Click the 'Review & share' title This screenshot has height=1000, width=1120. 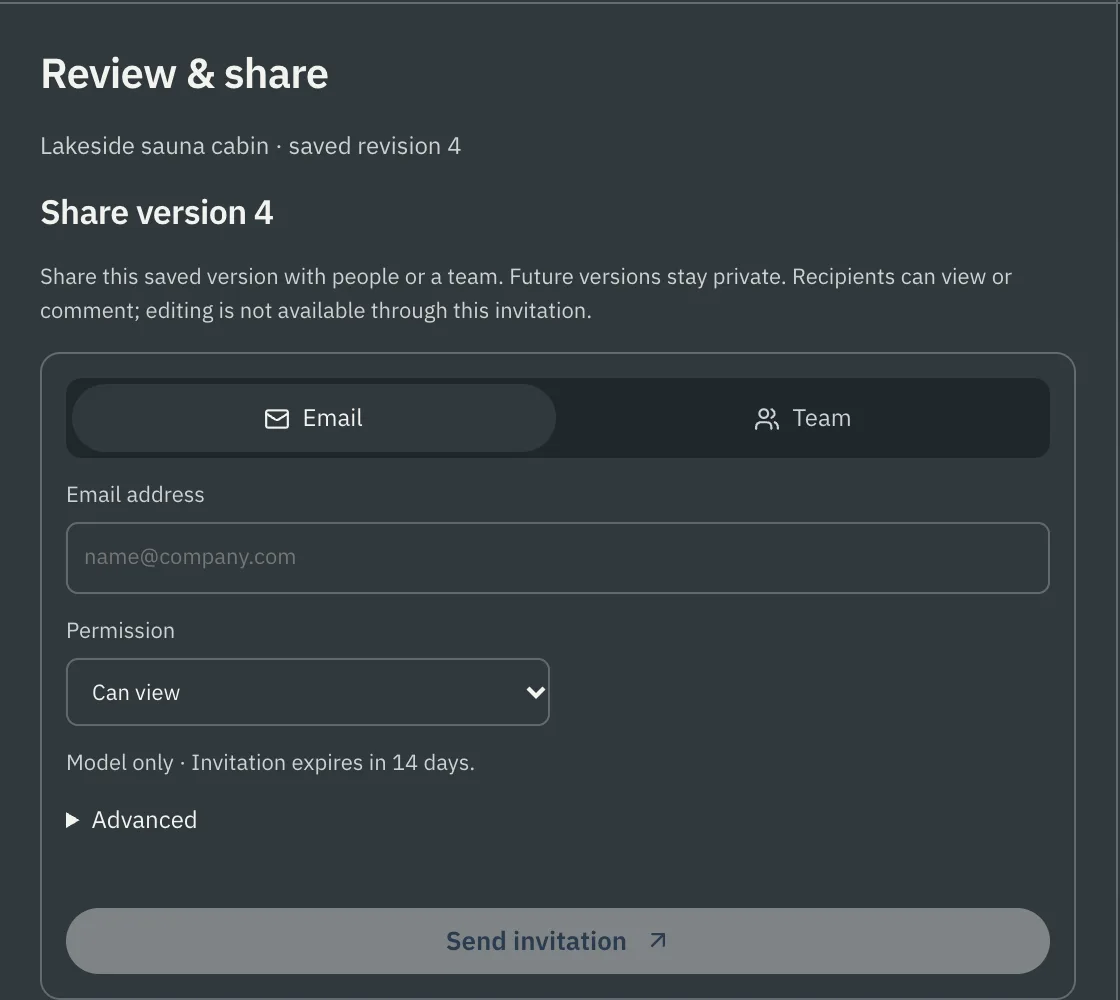[184, 74]
